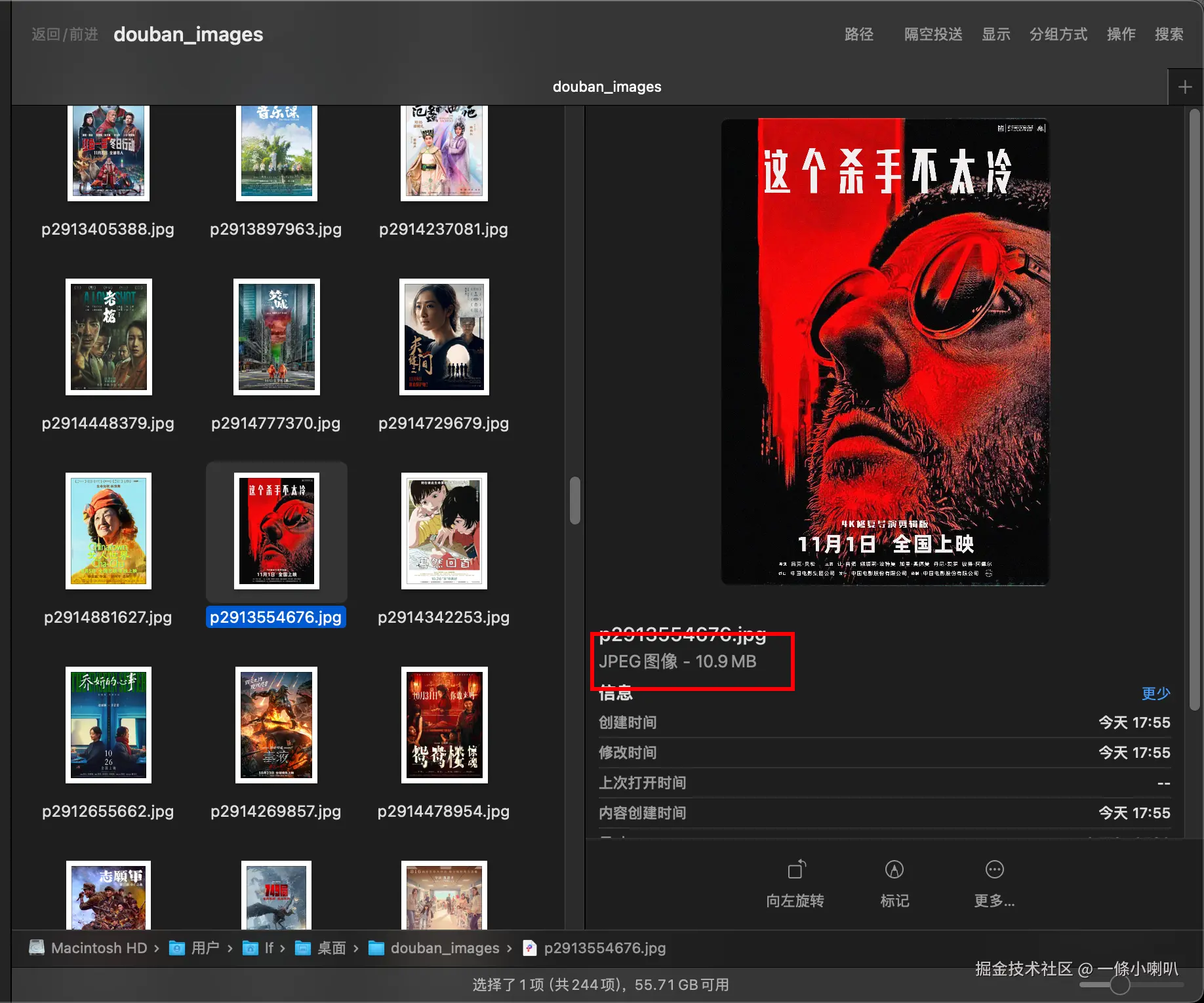
Task: Select thumbnail p2914881627.jpg
Action: pyautogui.click(x=108, y=531)
